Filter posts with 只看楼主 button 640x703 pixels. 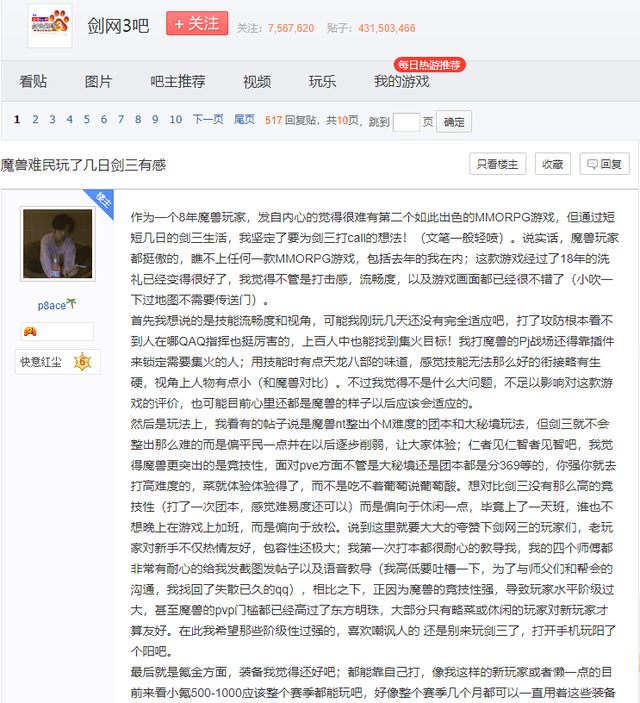click(497, 164)
